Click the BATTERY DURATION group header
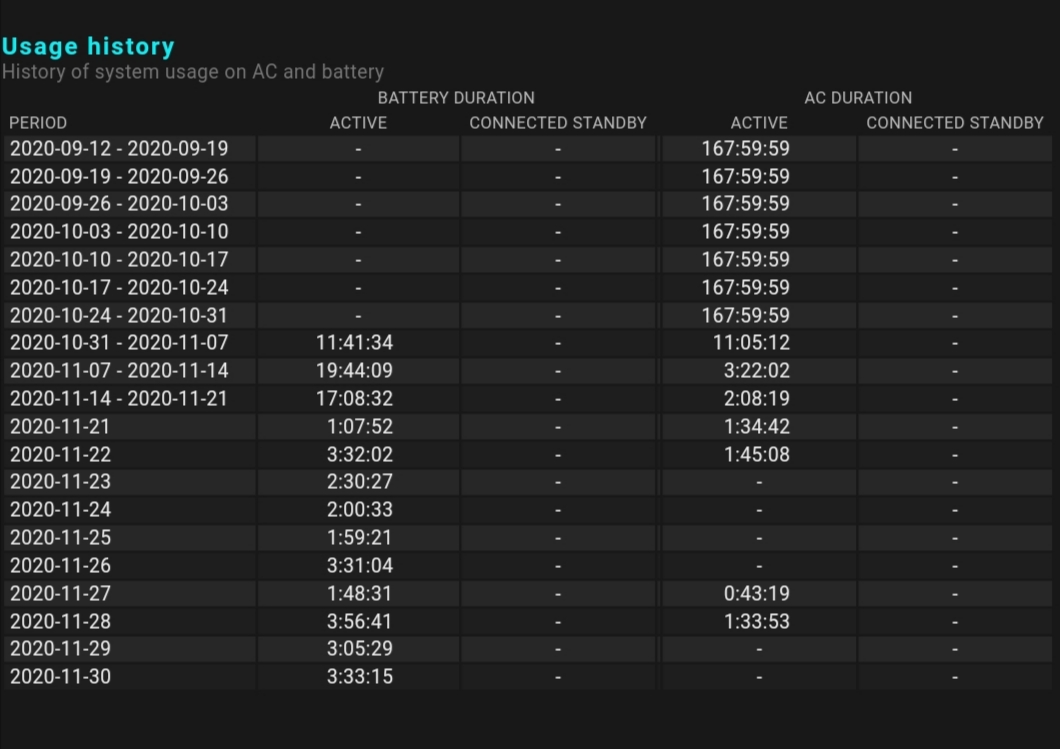 point(456,98)
